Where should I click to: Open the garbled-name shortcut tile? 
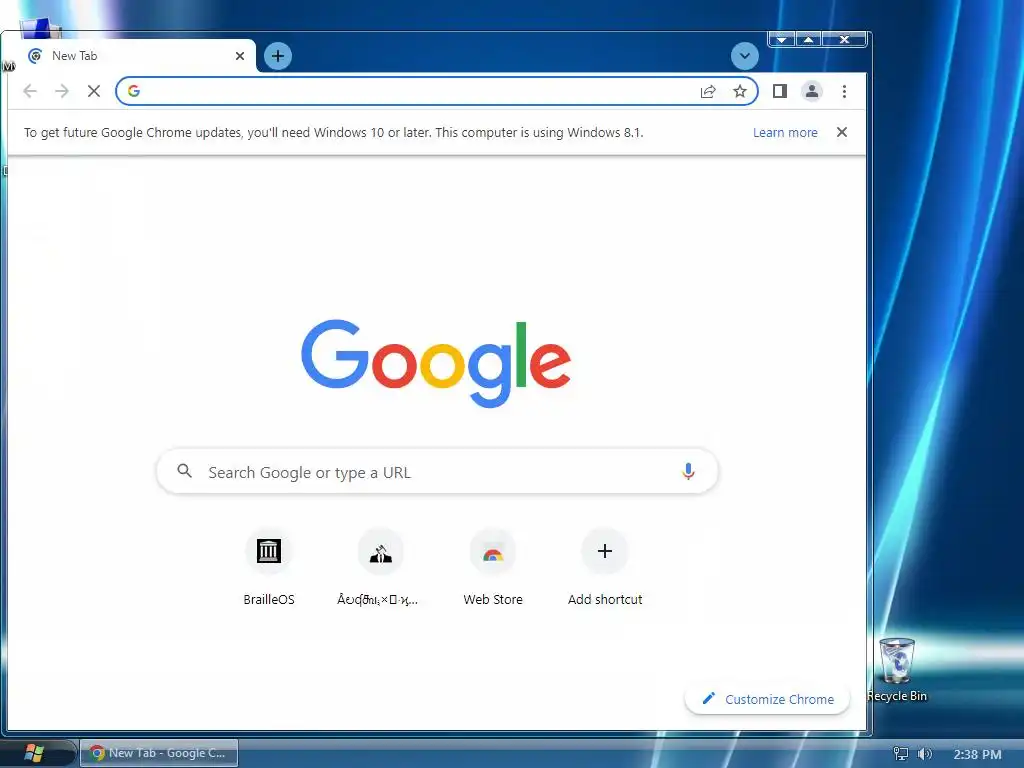[x=381, y=568]
